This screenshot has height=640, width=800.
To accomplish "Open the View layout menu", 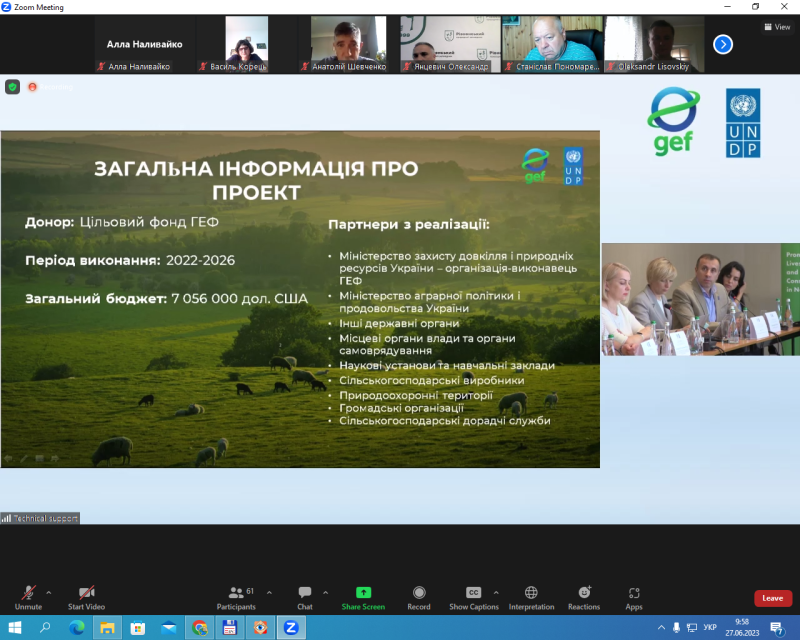I will (x=776, y=27).
